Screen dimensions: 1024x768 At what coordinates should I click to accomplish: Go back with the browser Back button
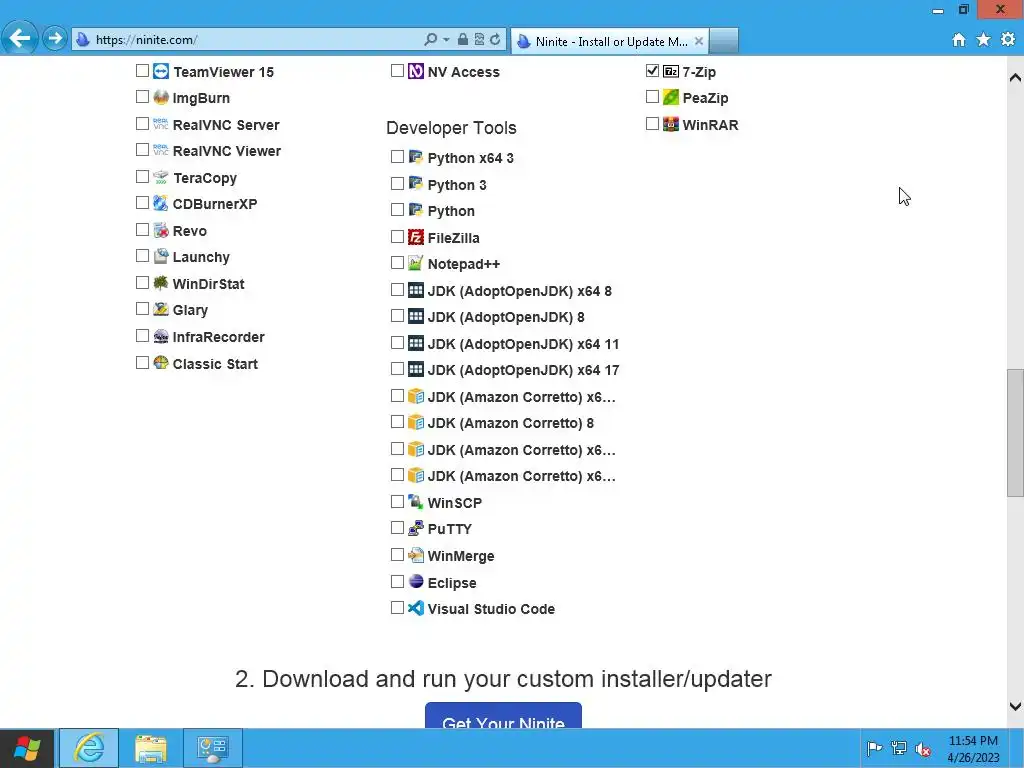tap(20, 39)
